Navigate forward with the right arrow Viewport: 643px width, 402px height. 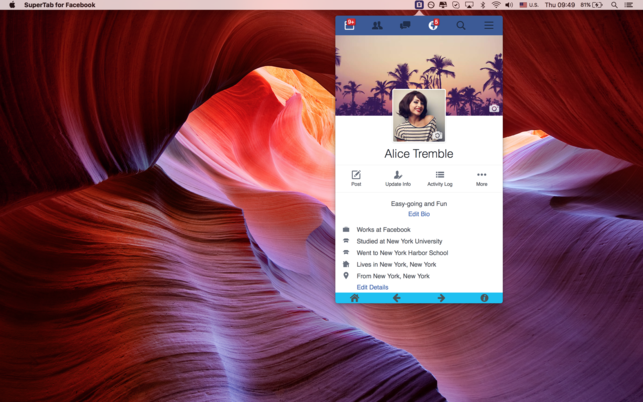(x=441, y=298)
